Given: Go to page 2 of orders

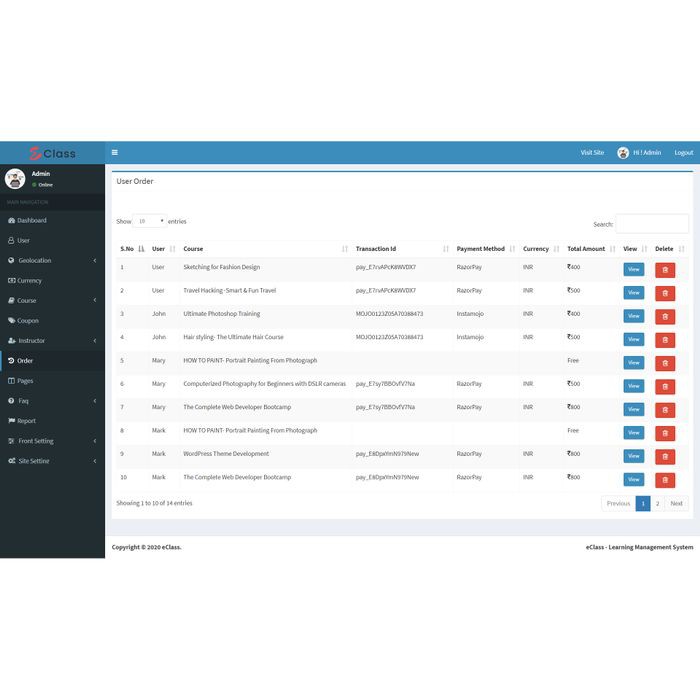Looking at the screenshot, I should tap(657, 503).
